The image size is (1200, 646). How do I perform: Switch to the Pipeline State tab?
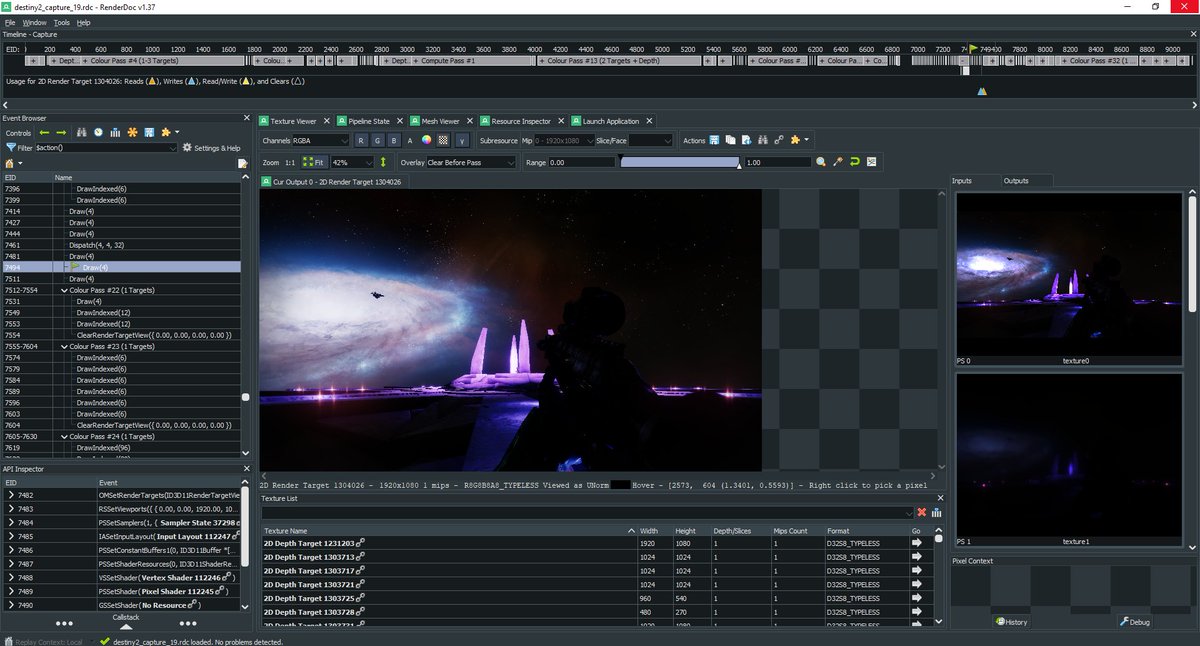click(368, 121)
